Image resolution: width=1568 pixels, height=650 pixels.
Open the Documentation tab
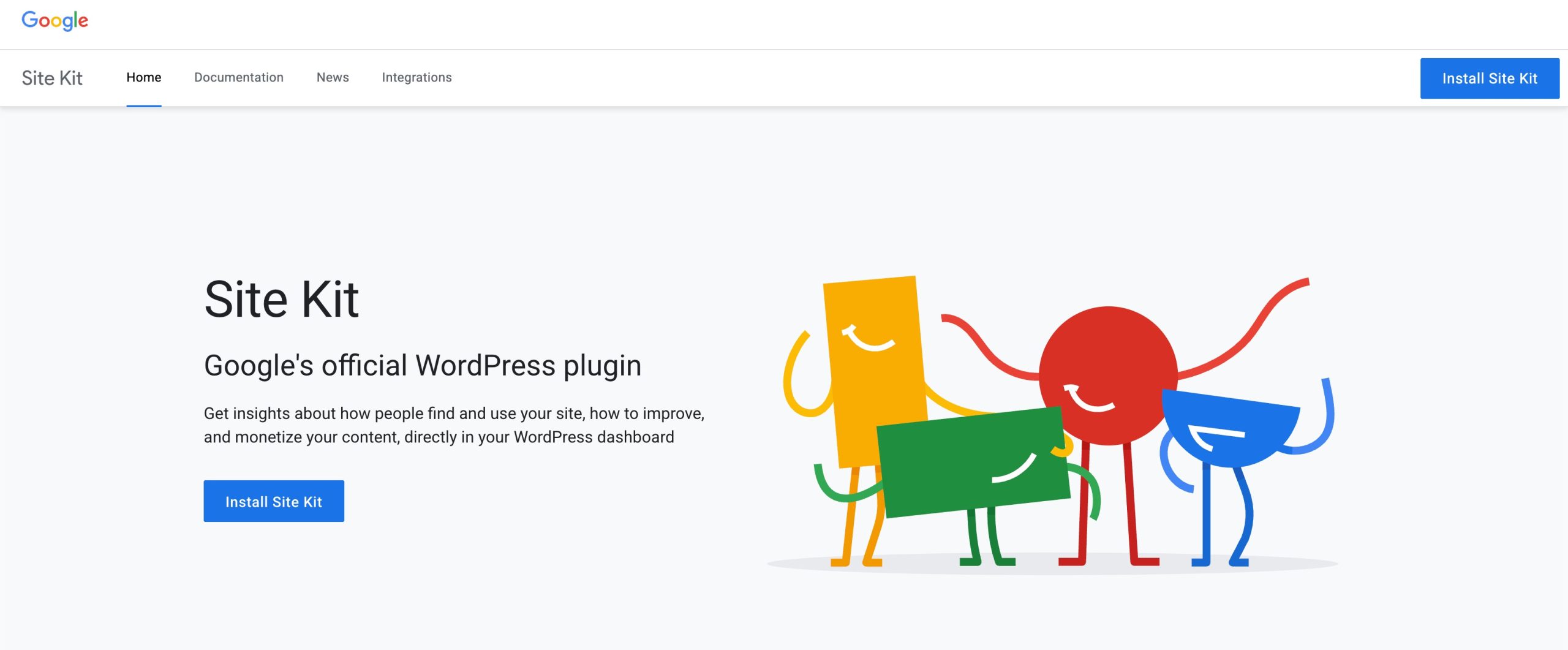click(239, 78)
